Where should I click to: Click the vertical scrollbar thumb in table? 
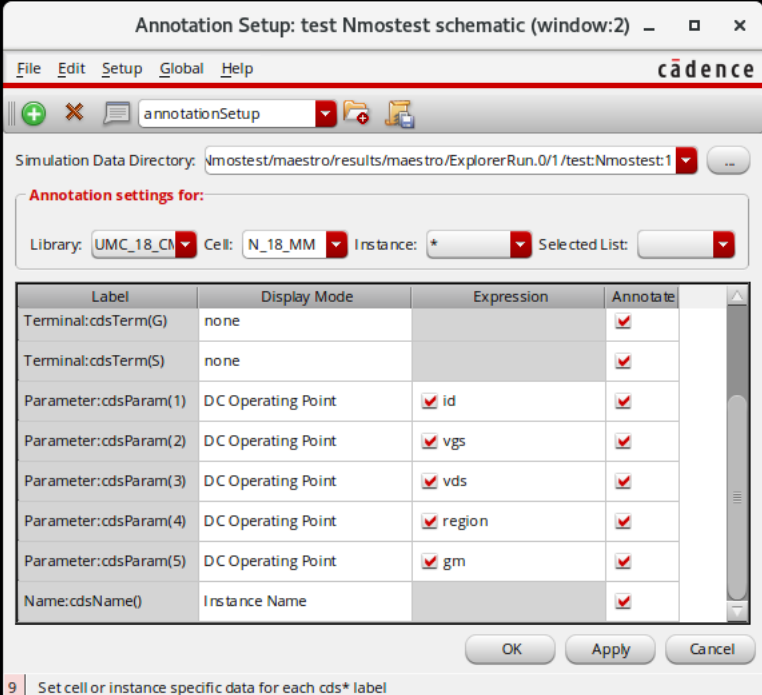click(x=737, y=497)
